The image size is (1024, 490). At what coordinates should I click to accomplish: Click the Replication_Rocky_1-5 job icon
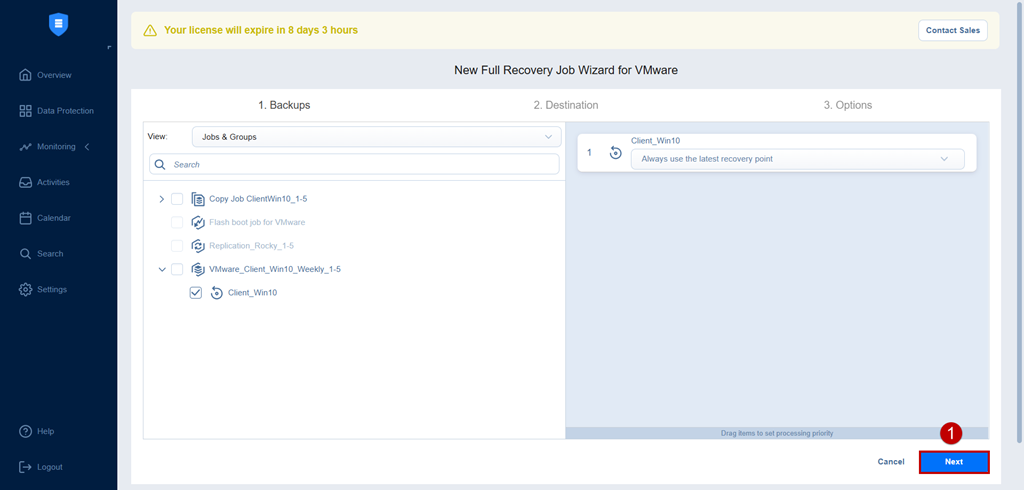click(198, 246)
